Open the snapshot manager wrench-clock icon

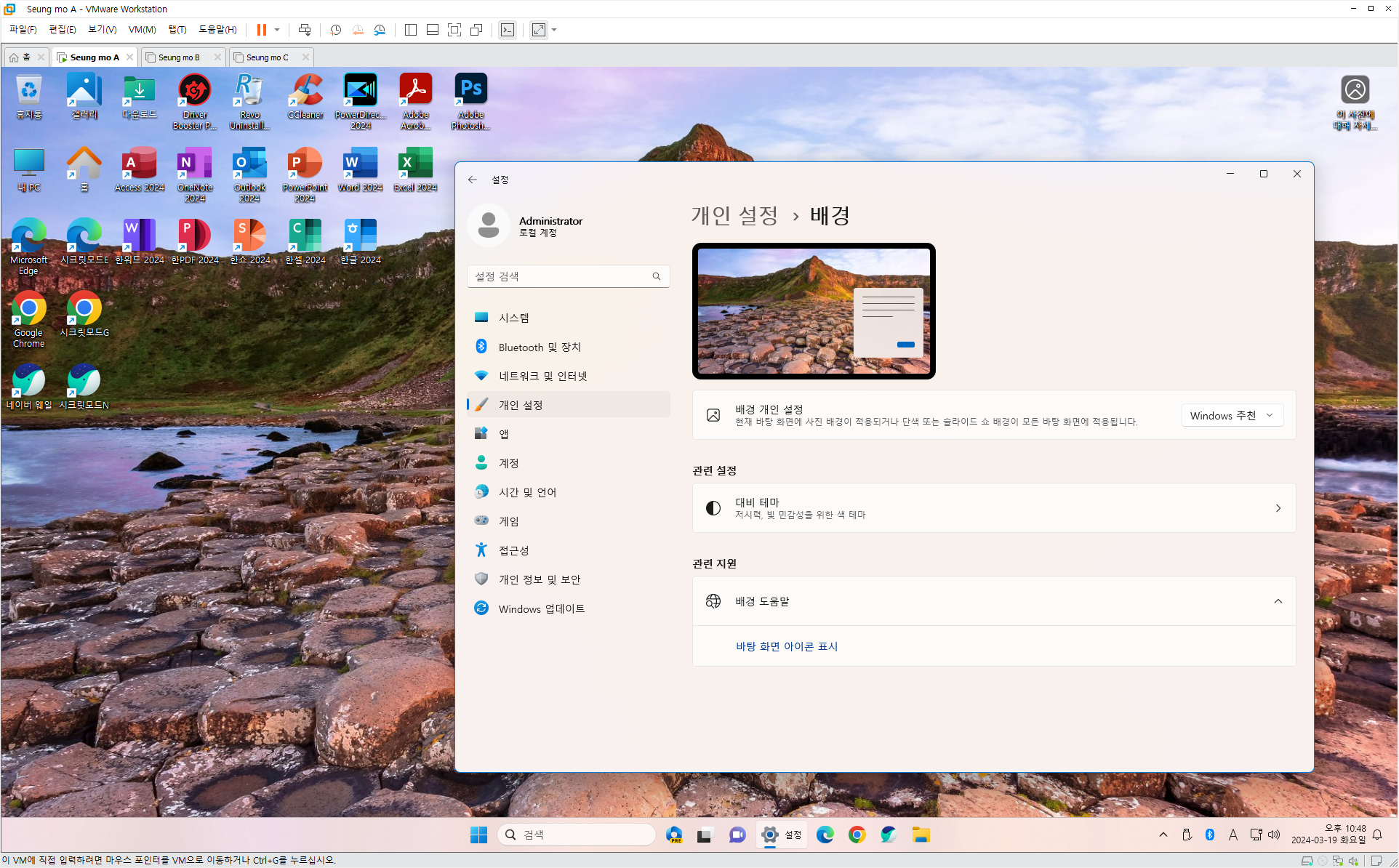(380, 30)
